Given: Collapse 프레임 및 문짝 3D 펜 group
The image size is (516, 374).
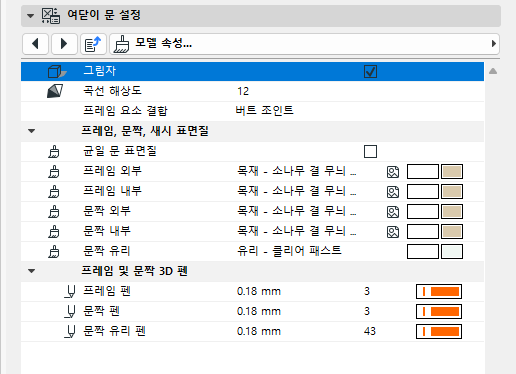Looking at the screenshot, I should click(32, 271).
